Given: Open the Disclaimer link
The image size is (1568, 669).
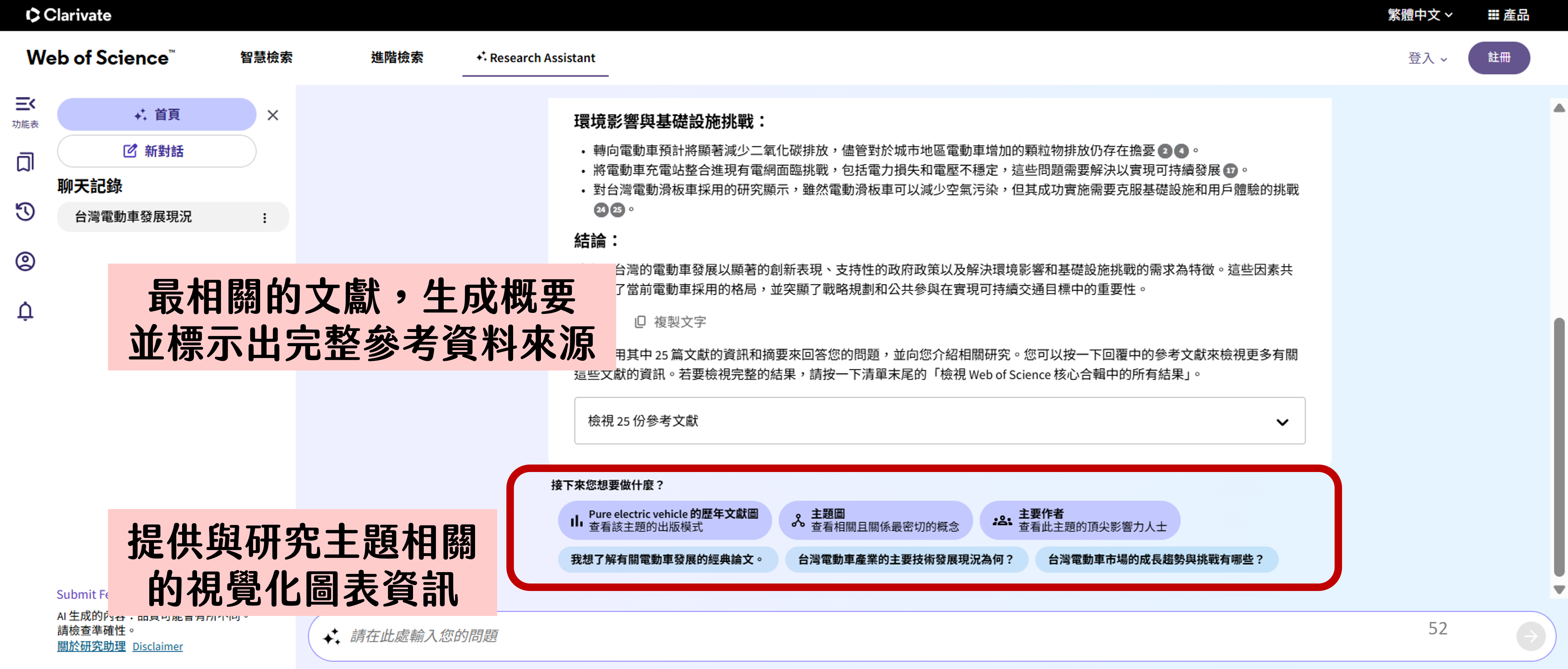Looking at the screenshot, I should click(x=158, y=647).
